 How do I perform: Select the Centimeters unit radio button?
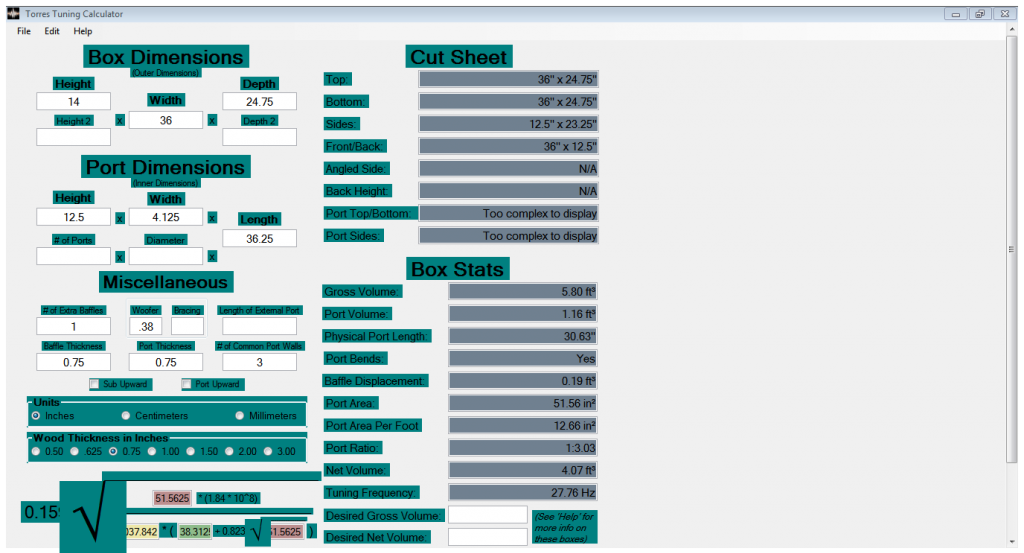[125, 415]
